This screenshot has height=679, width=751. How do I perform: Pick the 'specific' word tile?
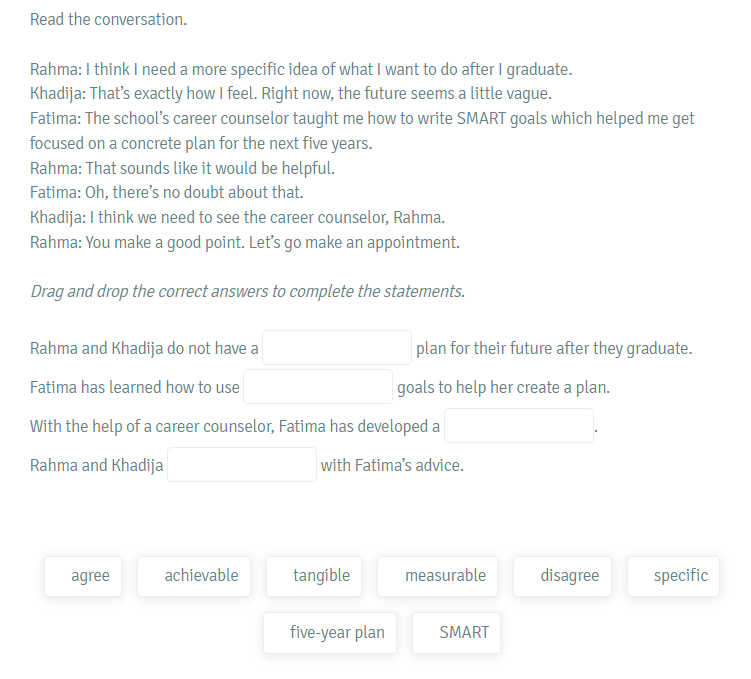tap(673, 576)
